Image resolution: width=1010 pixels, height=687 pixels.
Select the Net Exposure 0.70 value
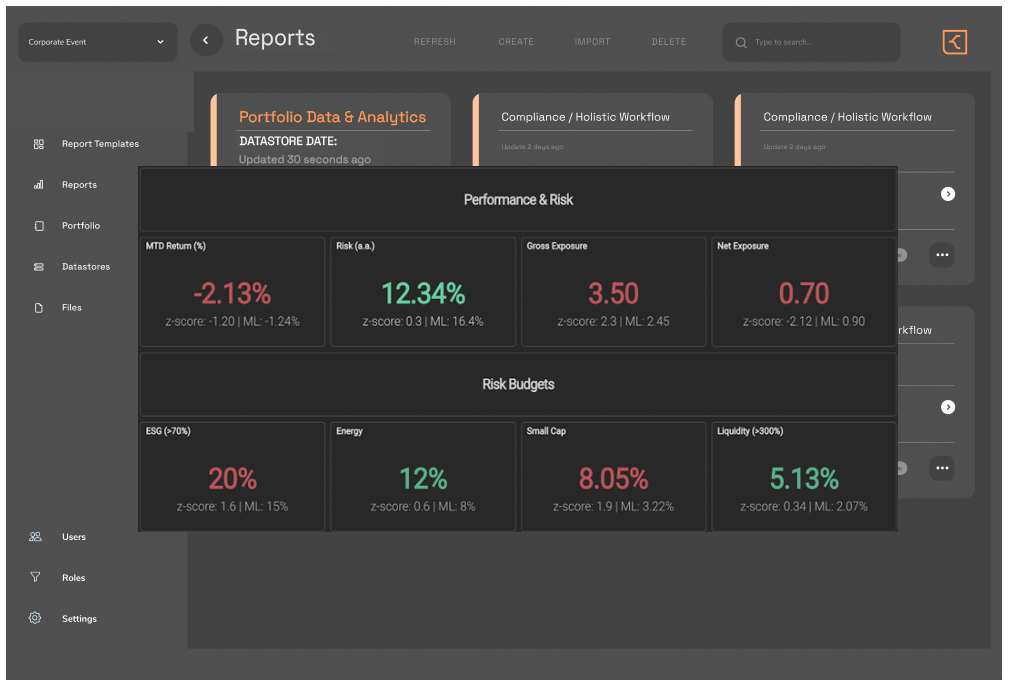click(x=804, y=294)
